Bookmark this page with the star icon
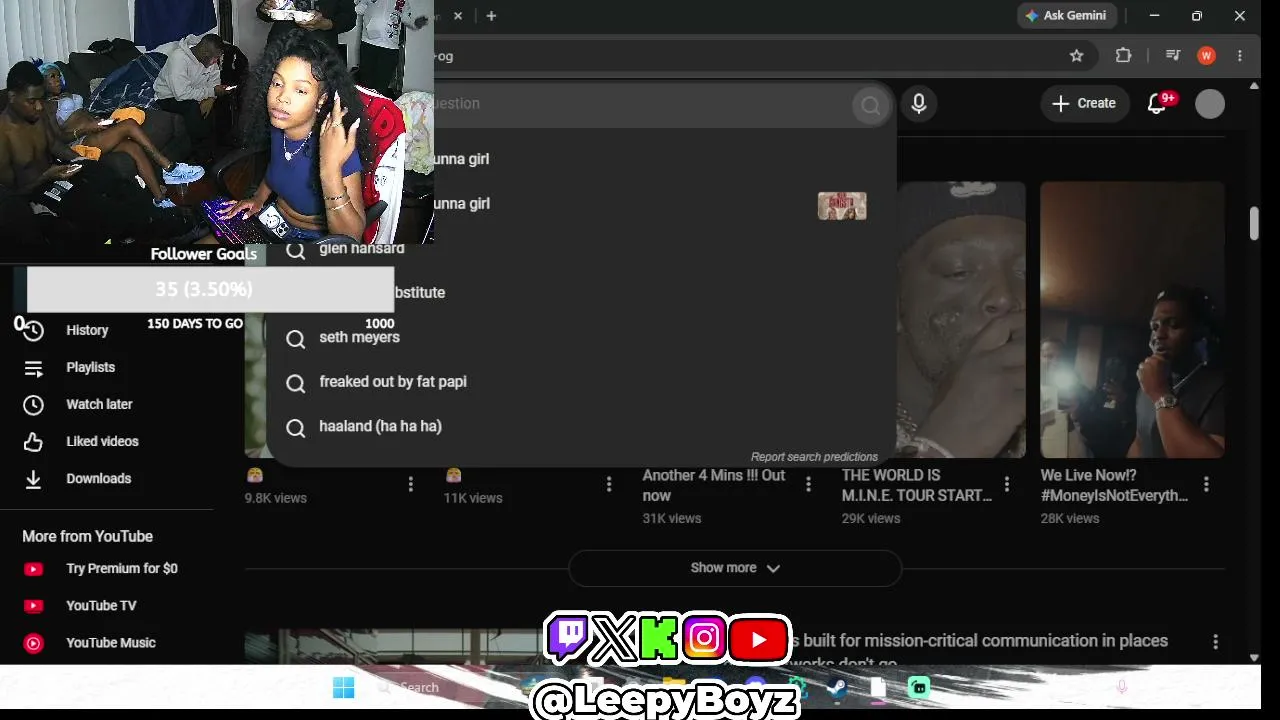This screenshot has height=720, width=1280. point(1077,56)
